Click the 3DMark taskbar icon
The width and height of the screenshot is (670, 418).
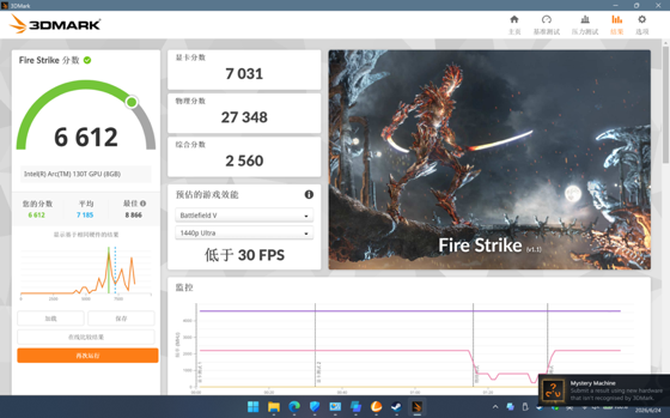click(x=417, y=406)
